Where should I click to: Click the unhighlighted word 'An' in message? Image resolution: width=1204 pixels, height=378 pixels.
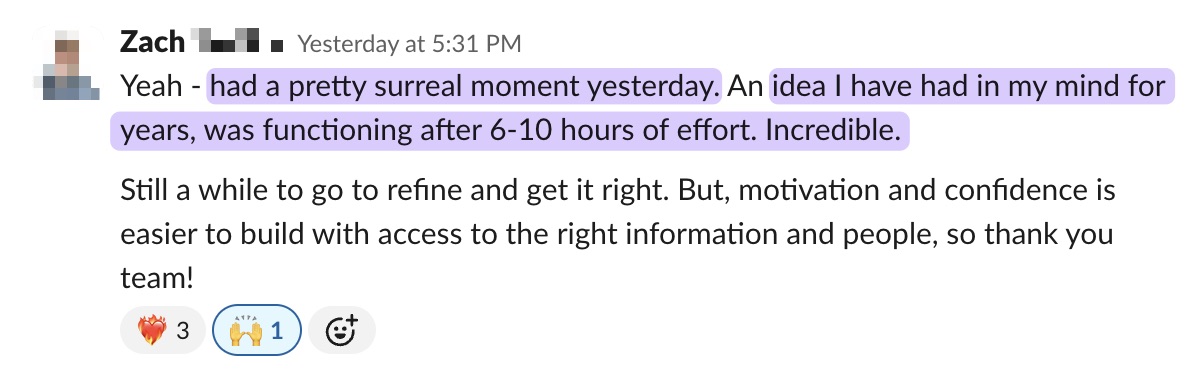tap(746, 87)
